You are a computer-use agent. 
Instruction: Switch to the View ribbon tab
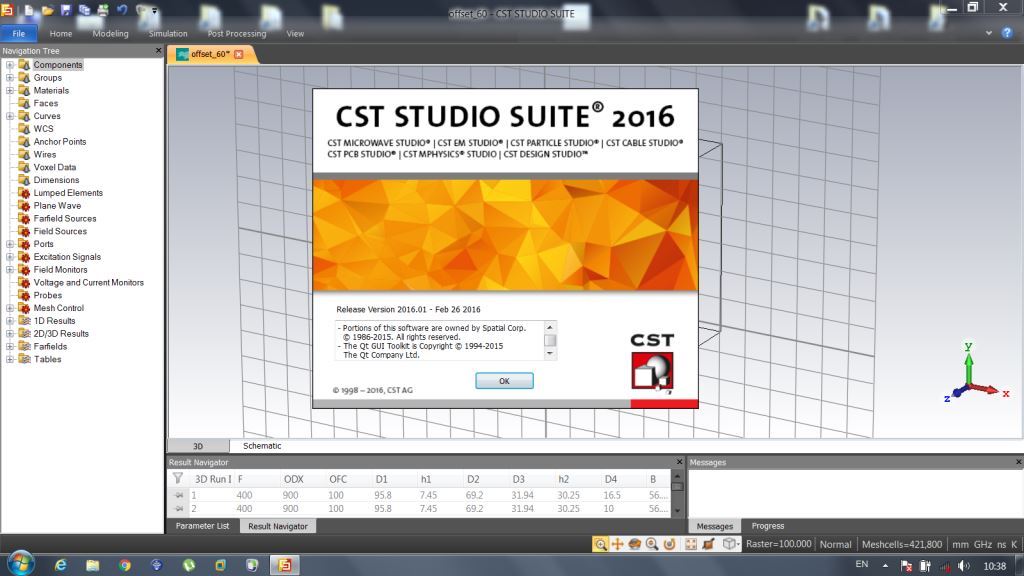point(295,33)
